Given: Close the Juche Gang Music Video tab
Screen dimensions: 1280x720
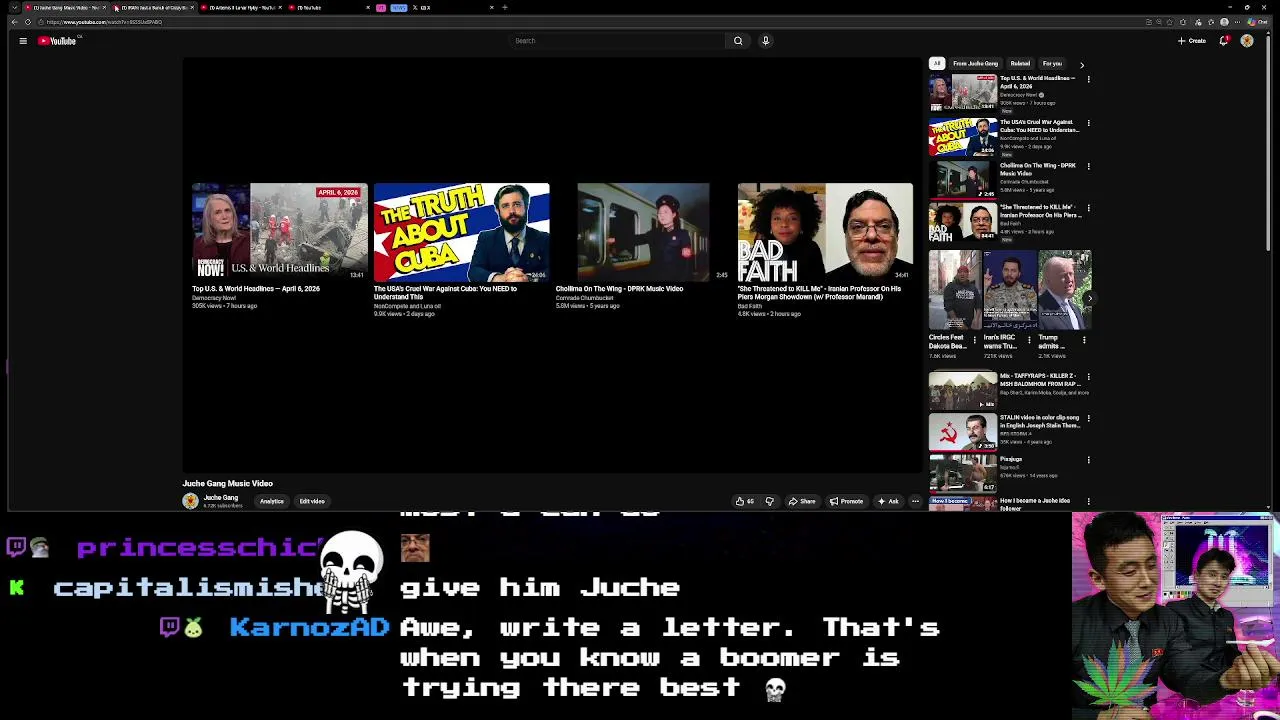Looking at the screenshot, I should pos(104,7).
